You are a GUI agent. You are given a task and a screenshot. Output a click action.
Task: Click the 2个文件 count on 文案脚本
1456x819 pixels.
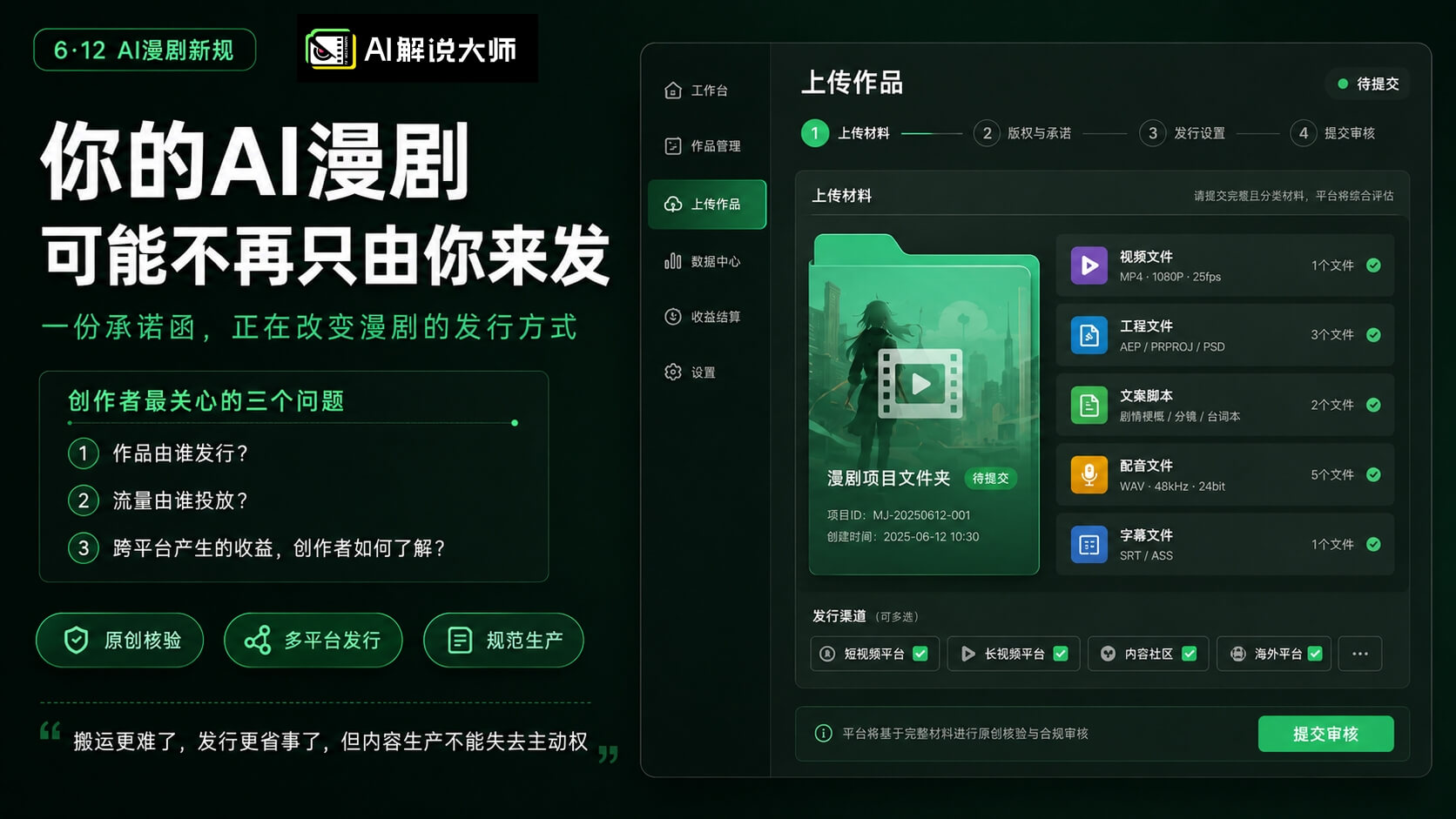tap(1332, 405)
